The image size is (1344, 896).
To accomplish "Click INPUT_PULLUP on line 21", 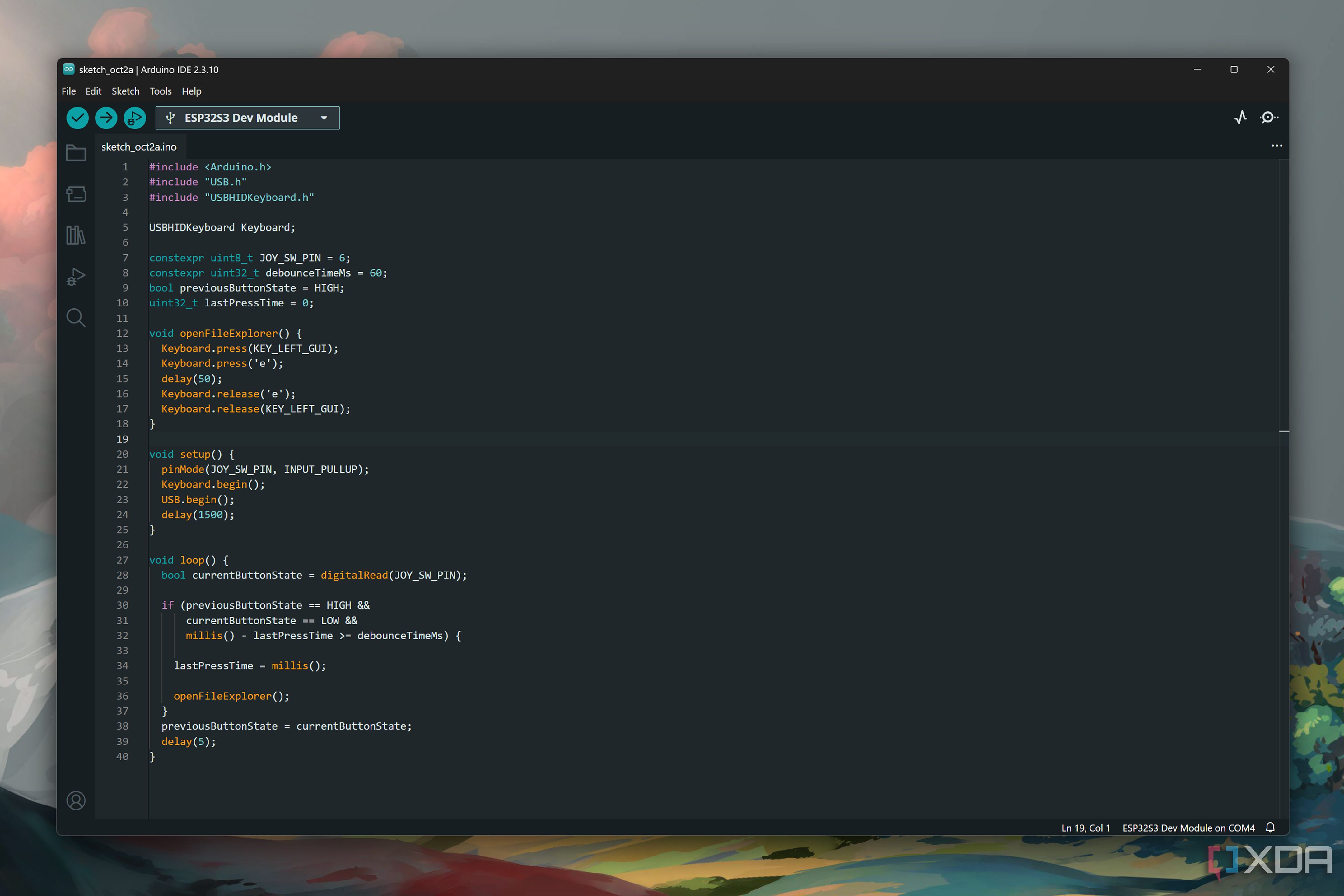I will (320, 469).
